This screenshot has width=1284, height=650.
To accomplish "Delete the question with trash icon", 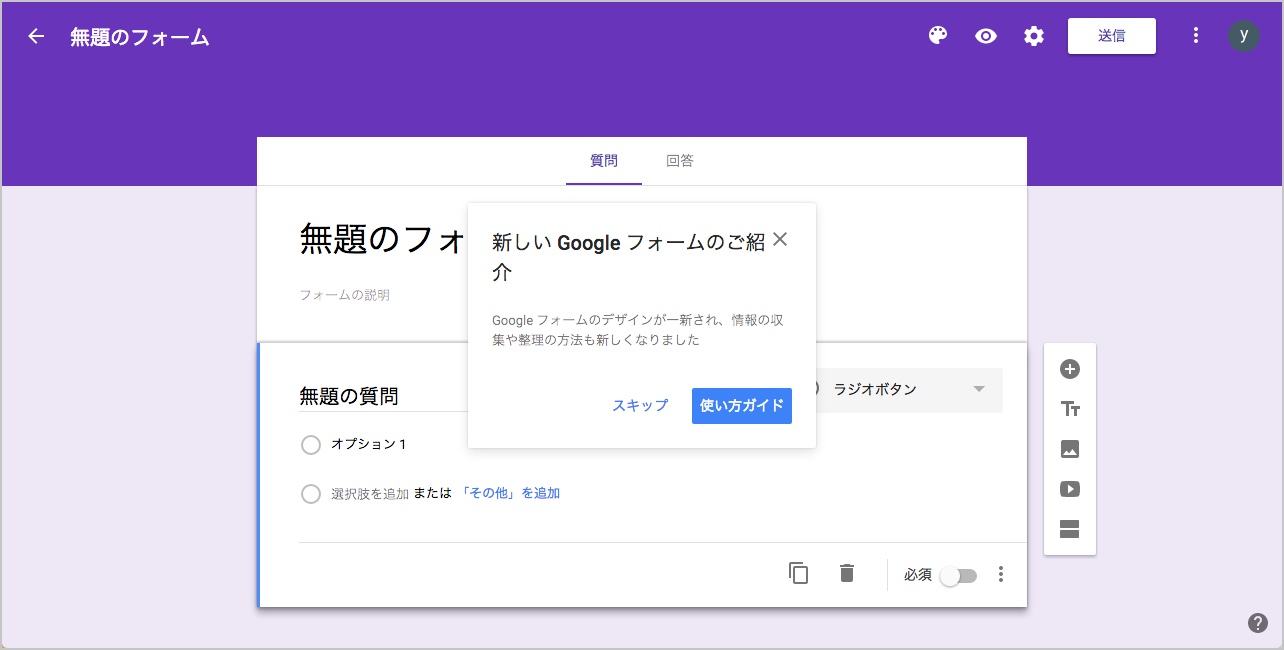I will click(x=847, y=573).
